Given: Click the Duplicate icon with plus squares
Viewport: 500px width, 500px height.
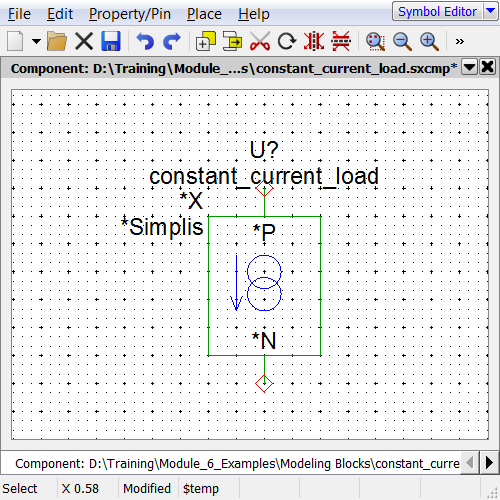Looking at the screenshot, I should click(x=206, y=41).
